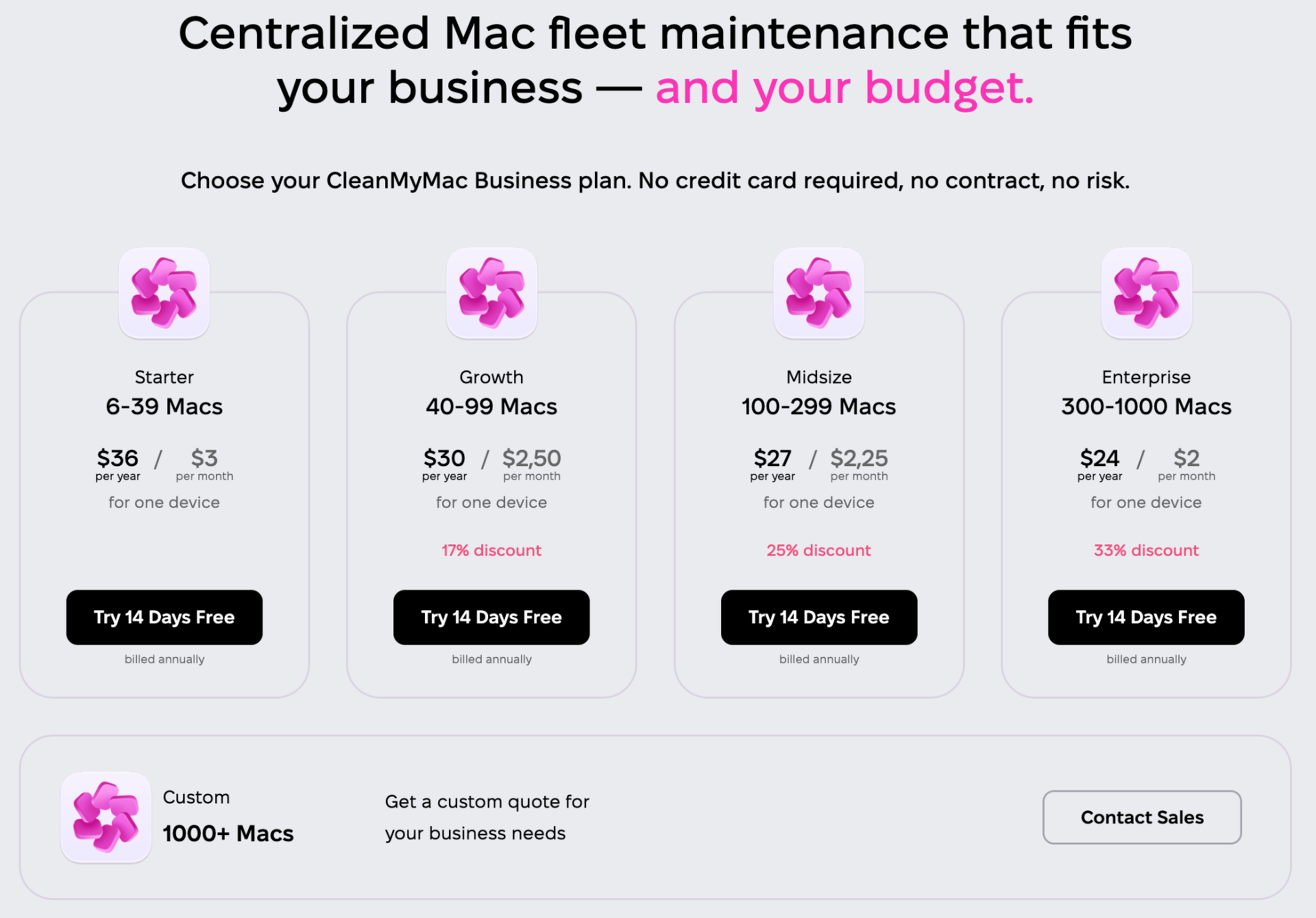Click the Midsize $27 per year price
This screenshot has width=1316, height=918.
[x=772, y=458]
